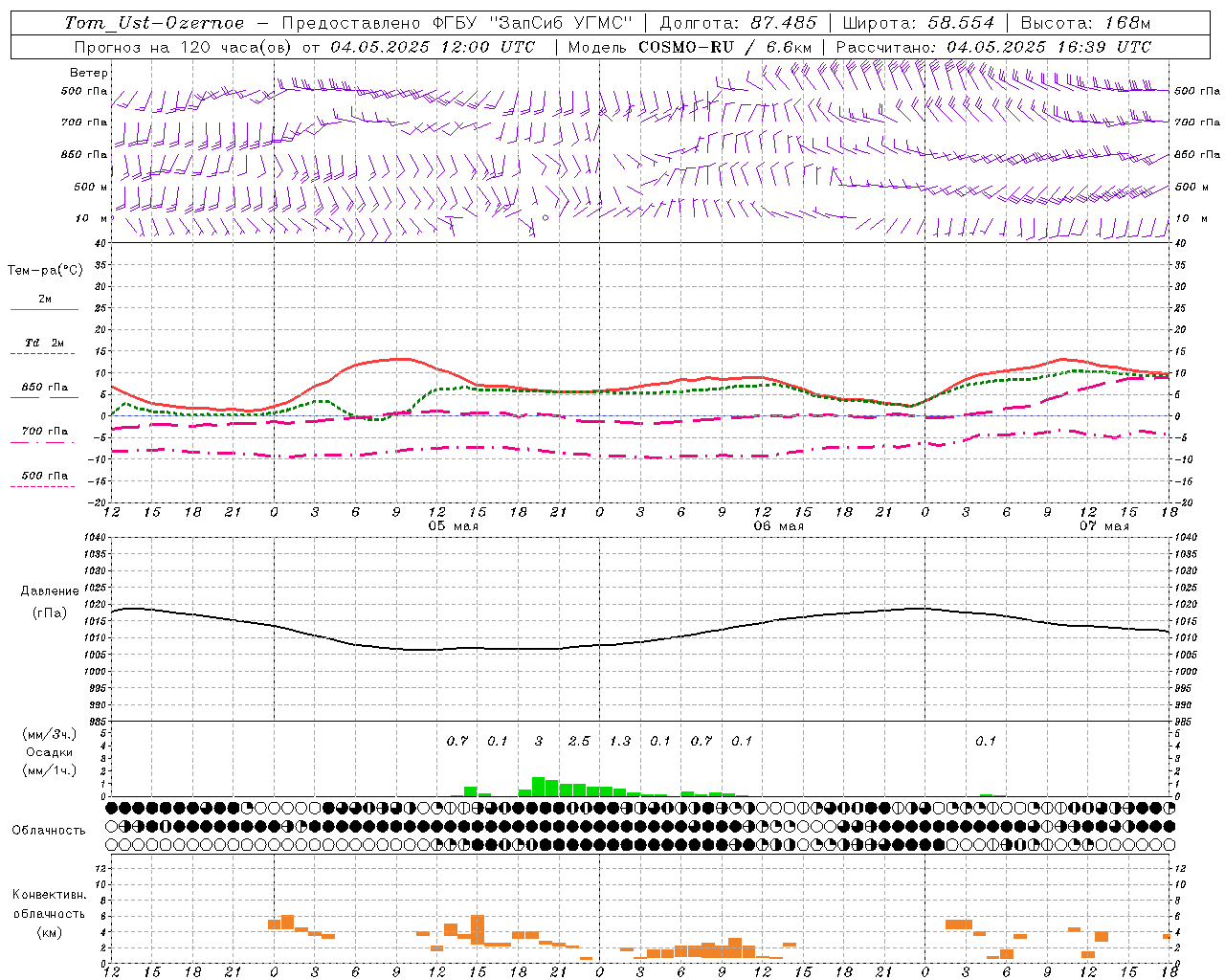Viewport: 1225px width, 980px height.
Task: Click the '2м' solid line legend sample
Action: (44, 310)
